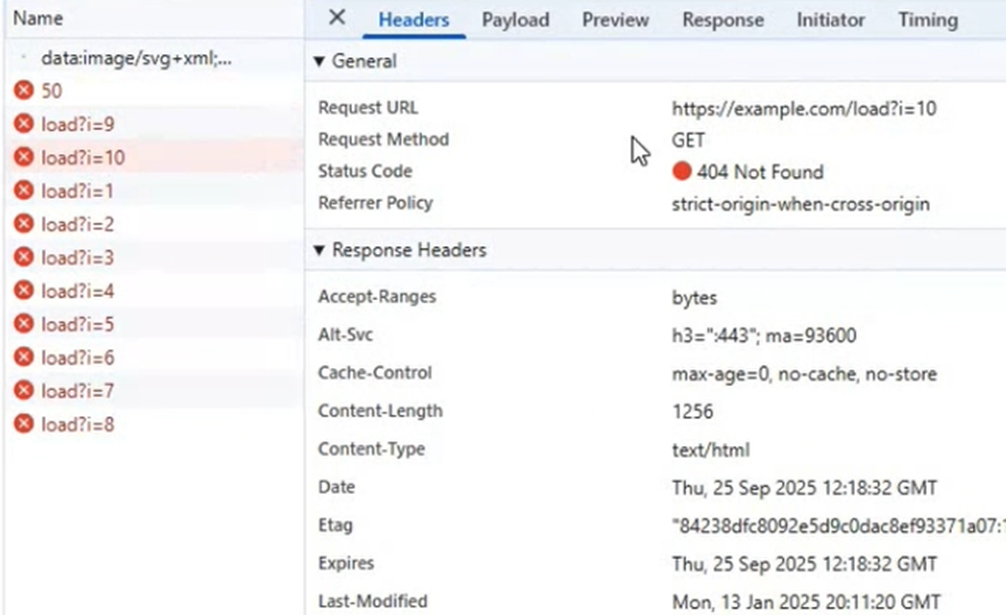Switch to the Payload tab

tap(515, 20)
